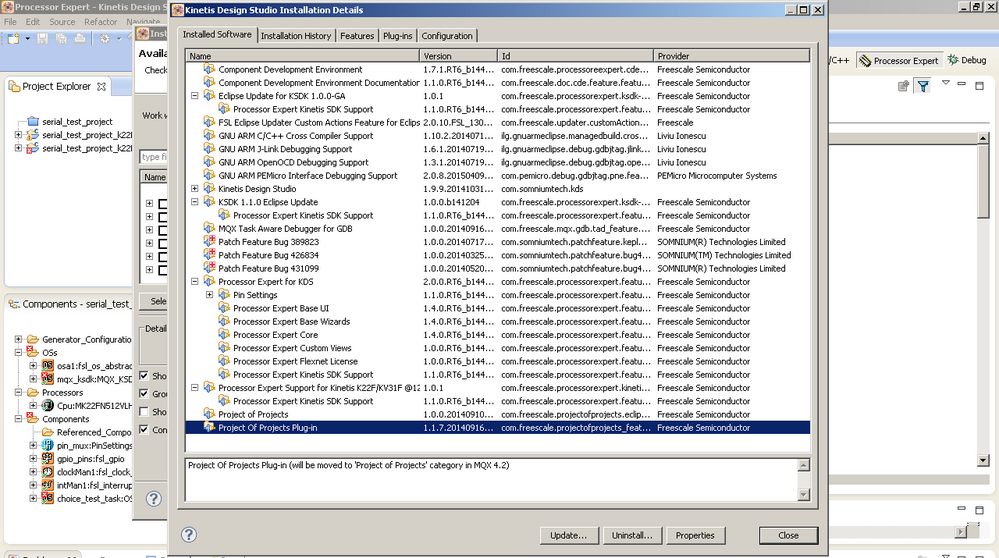999x558 pixels.
Task: Toggle the 'Gro' group checkbox in Install dialog
Action: click(144, 394)
